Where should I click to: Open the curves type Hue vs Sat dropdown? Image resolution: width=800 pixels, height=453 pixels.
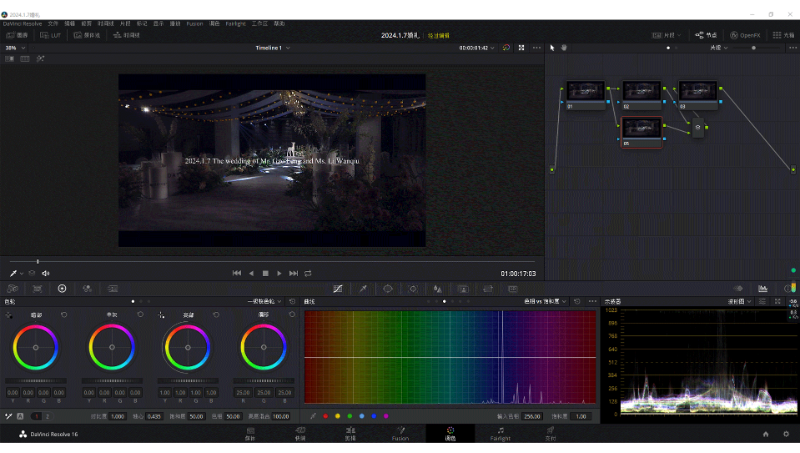pos(545,301)
